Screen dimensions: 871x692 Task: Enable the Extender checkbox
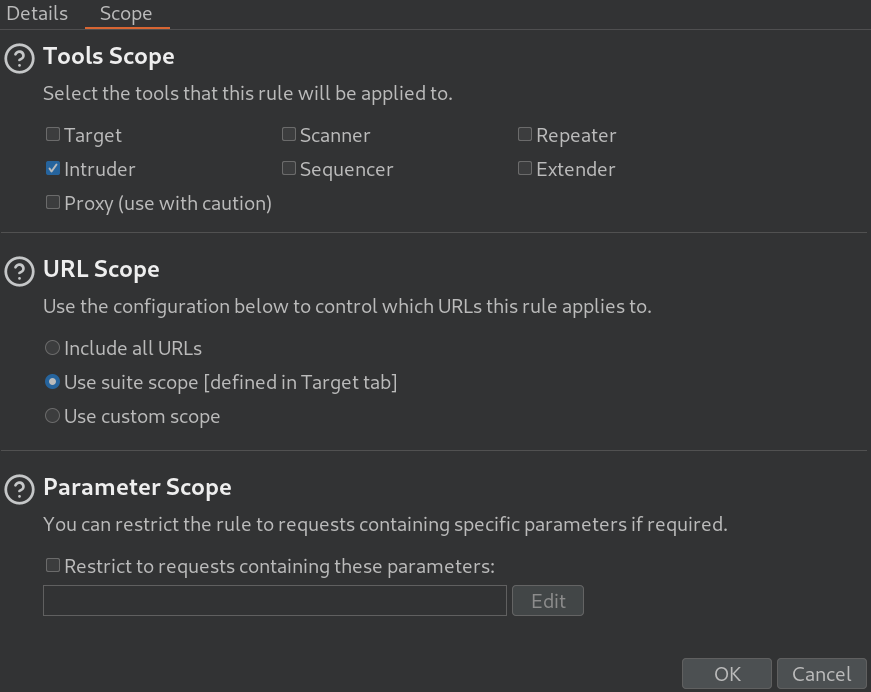tap(525, 168)
